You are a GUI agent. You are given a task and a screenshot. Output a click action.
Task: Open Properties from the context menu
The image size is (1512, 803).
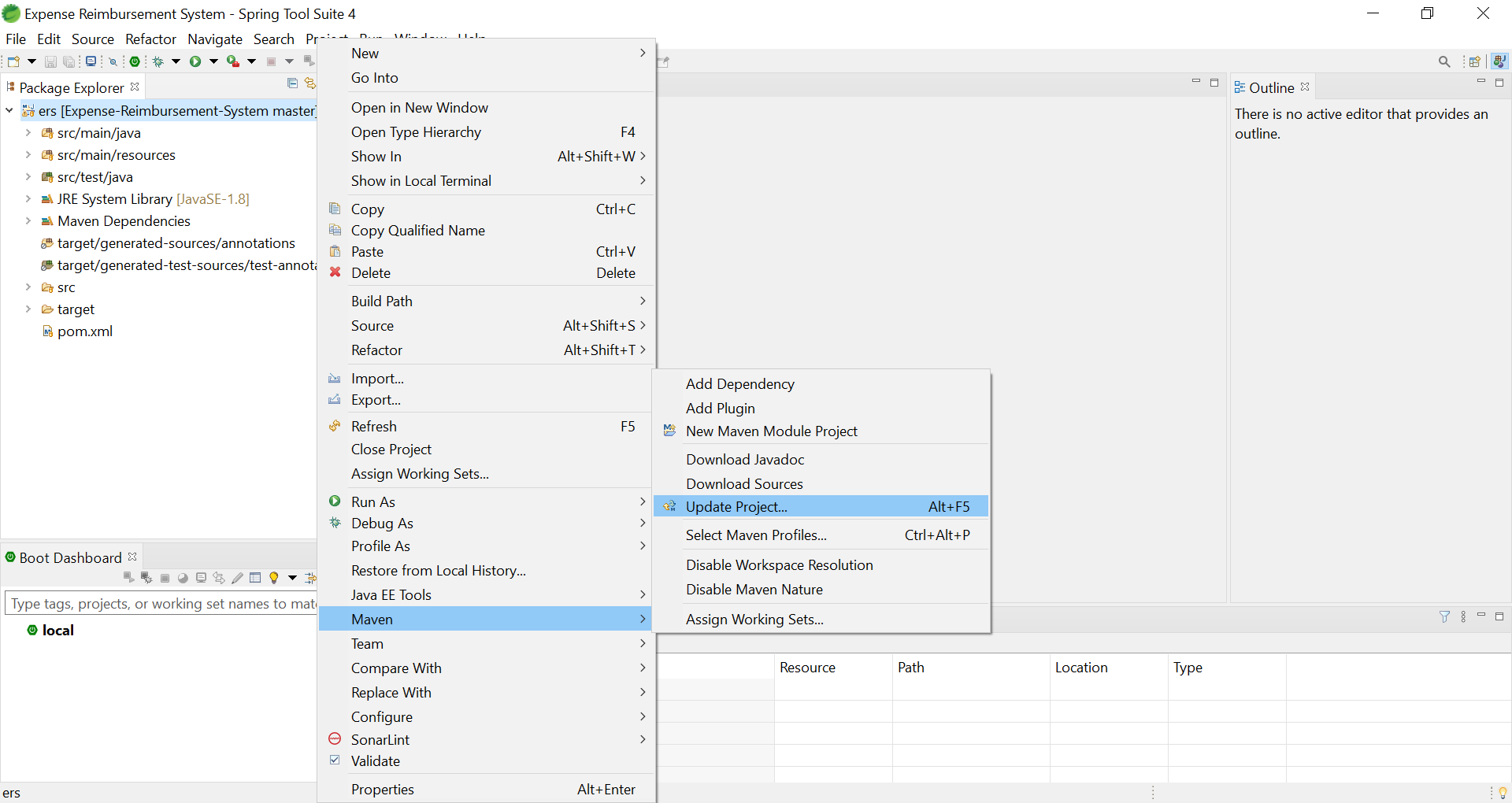pos(486,790)
